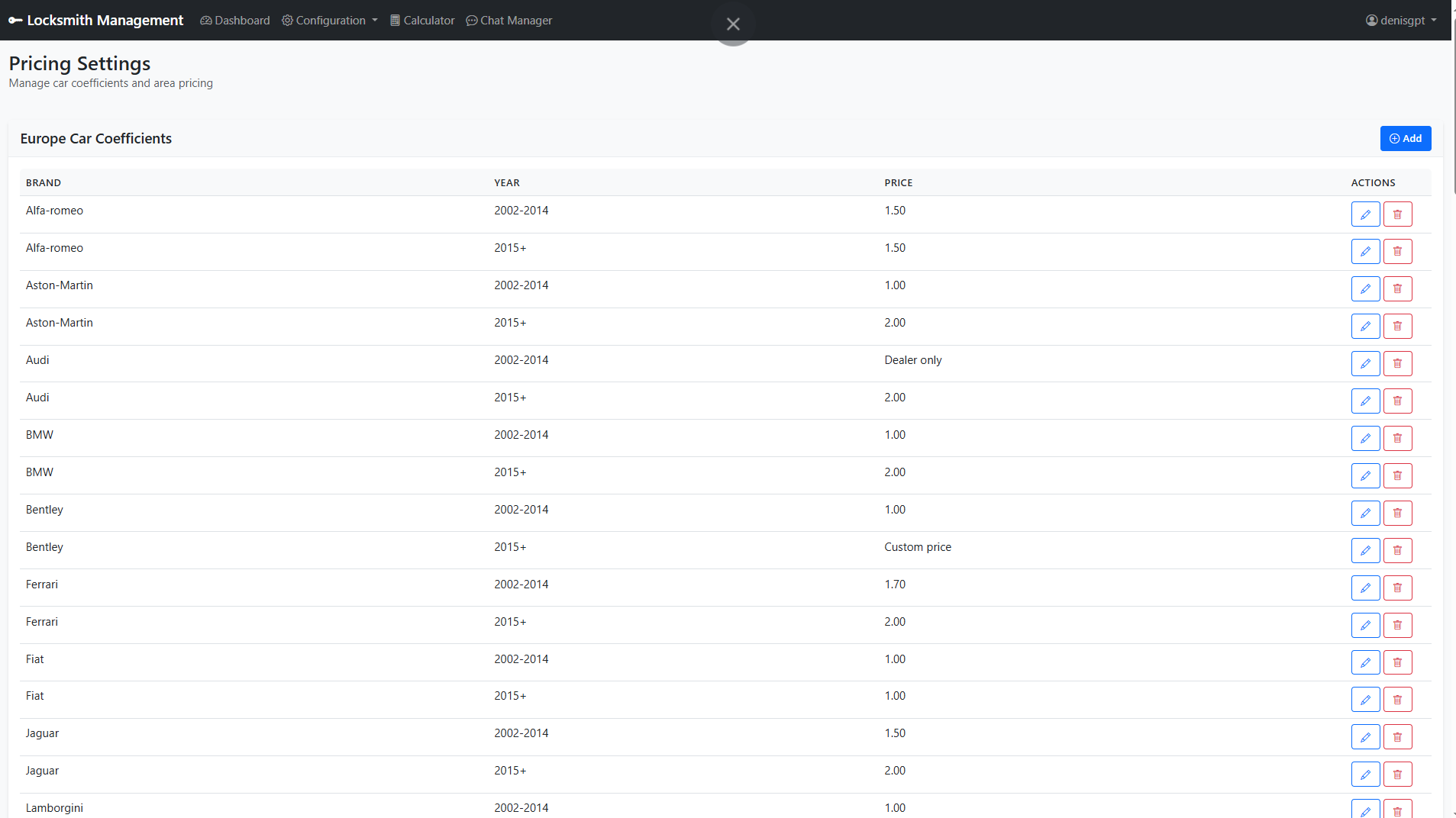Click the Europe Car Coefficients heading
The width and height of the screenshot is (1456, 818).
pos(96,139)
